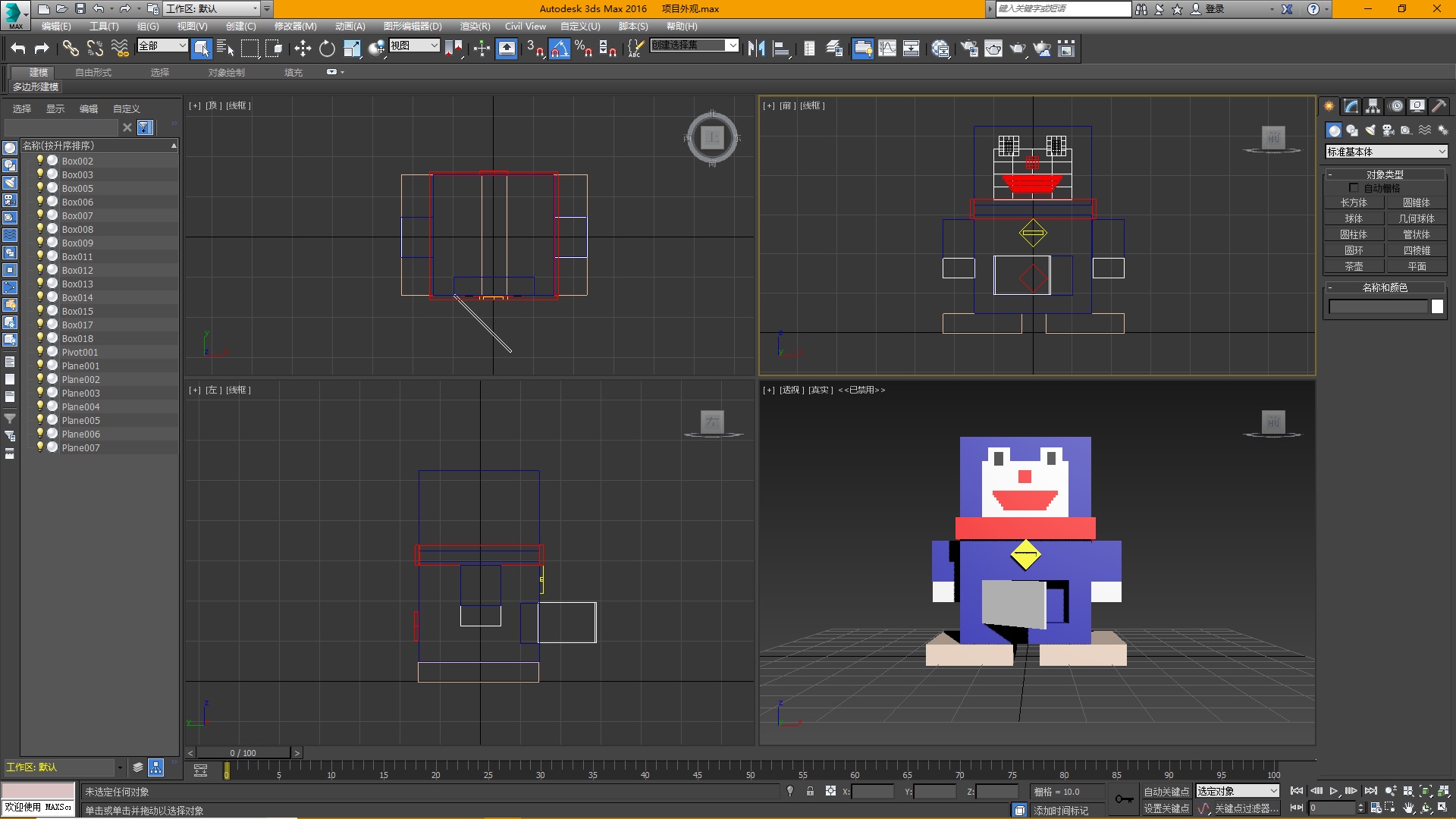The height and width of the screenshot is (819, 1456).
Task: Activate the Select Object tool
Action: pyautogui.click(x=202, y=49)
